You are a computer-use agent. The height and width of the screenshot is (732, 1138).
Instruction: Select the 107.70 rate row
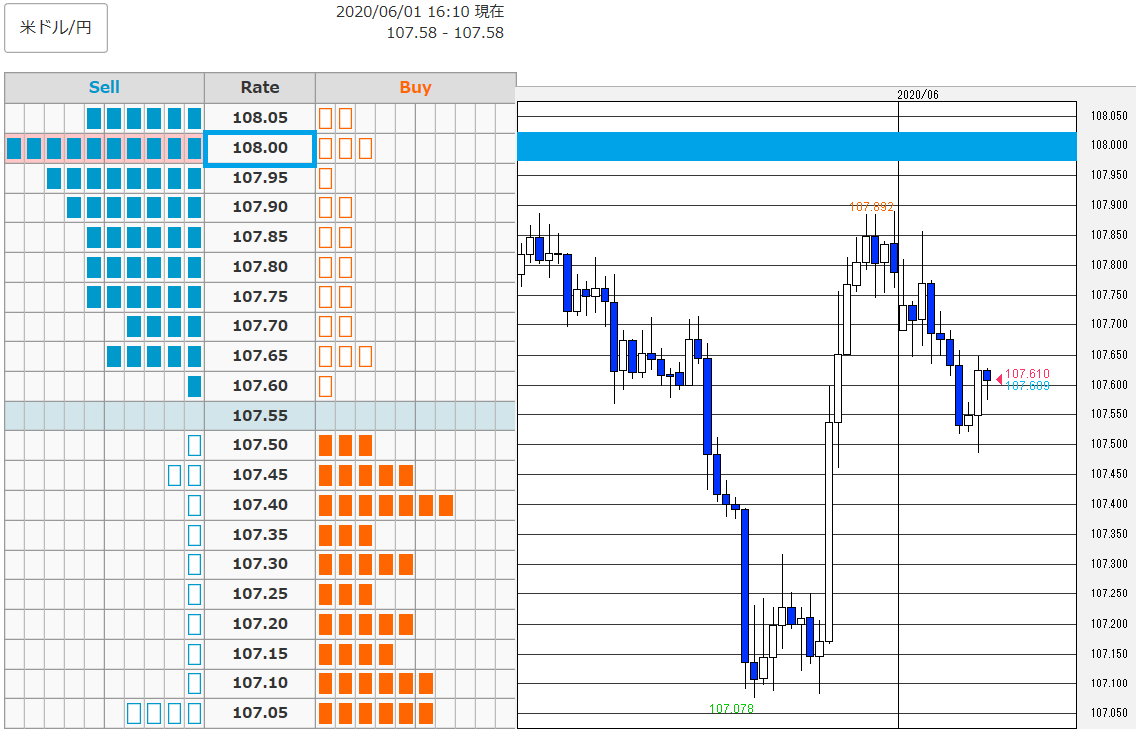tap(260, 326)
